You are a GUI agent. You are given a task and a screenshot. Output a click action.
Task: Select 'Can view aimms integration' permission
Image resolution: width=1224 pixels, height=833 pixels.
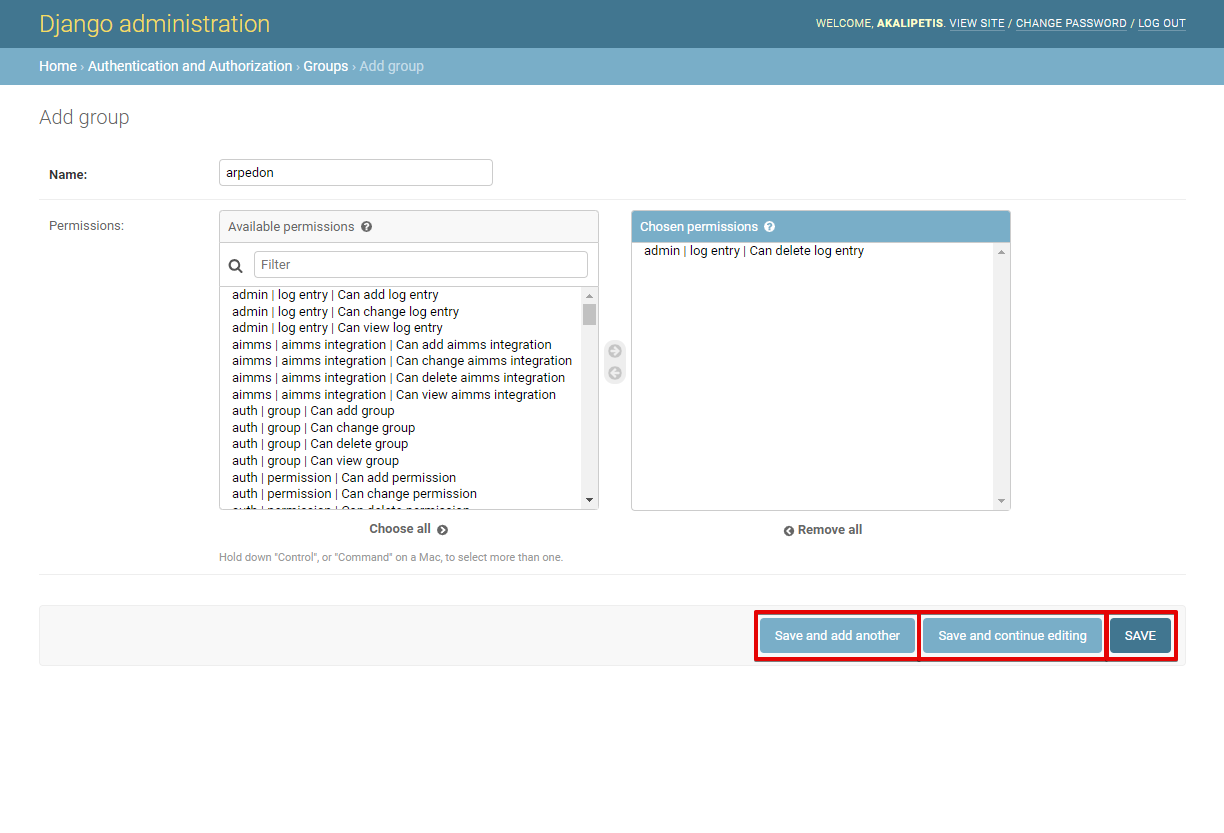(x=401, y=395)
